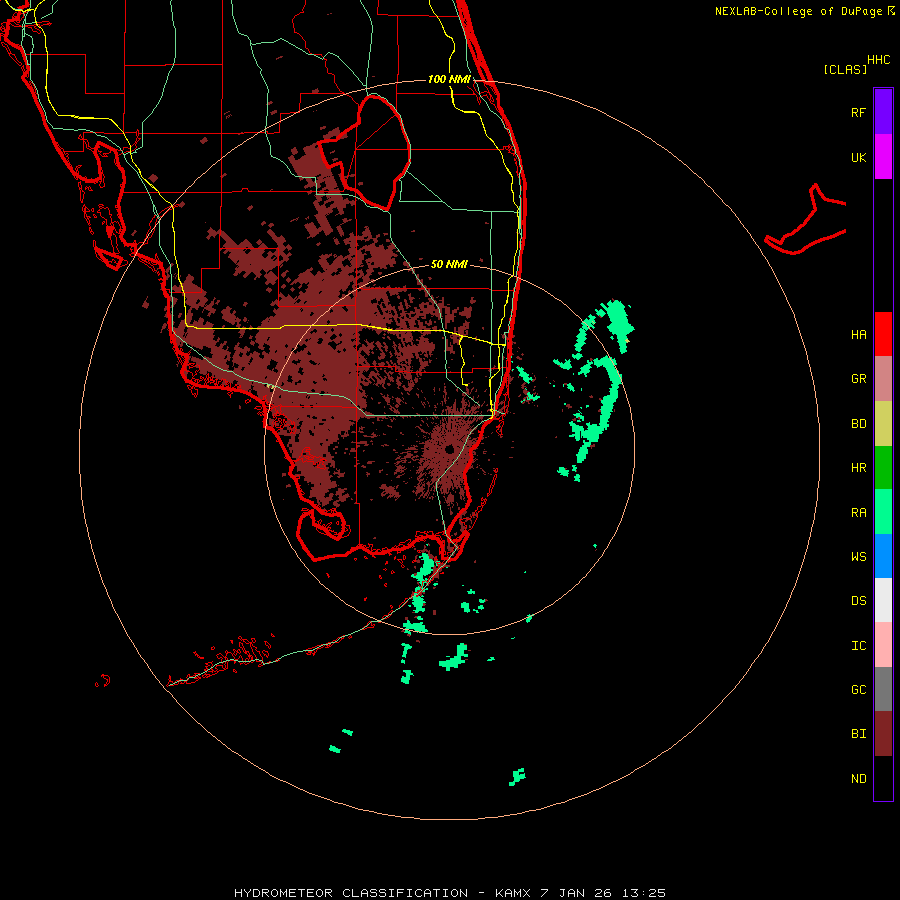This screenshot has height=900, width=900.
Task: Click the HYDROMETEOR CLASSIFICATION title text
Action: click(351, 893)
